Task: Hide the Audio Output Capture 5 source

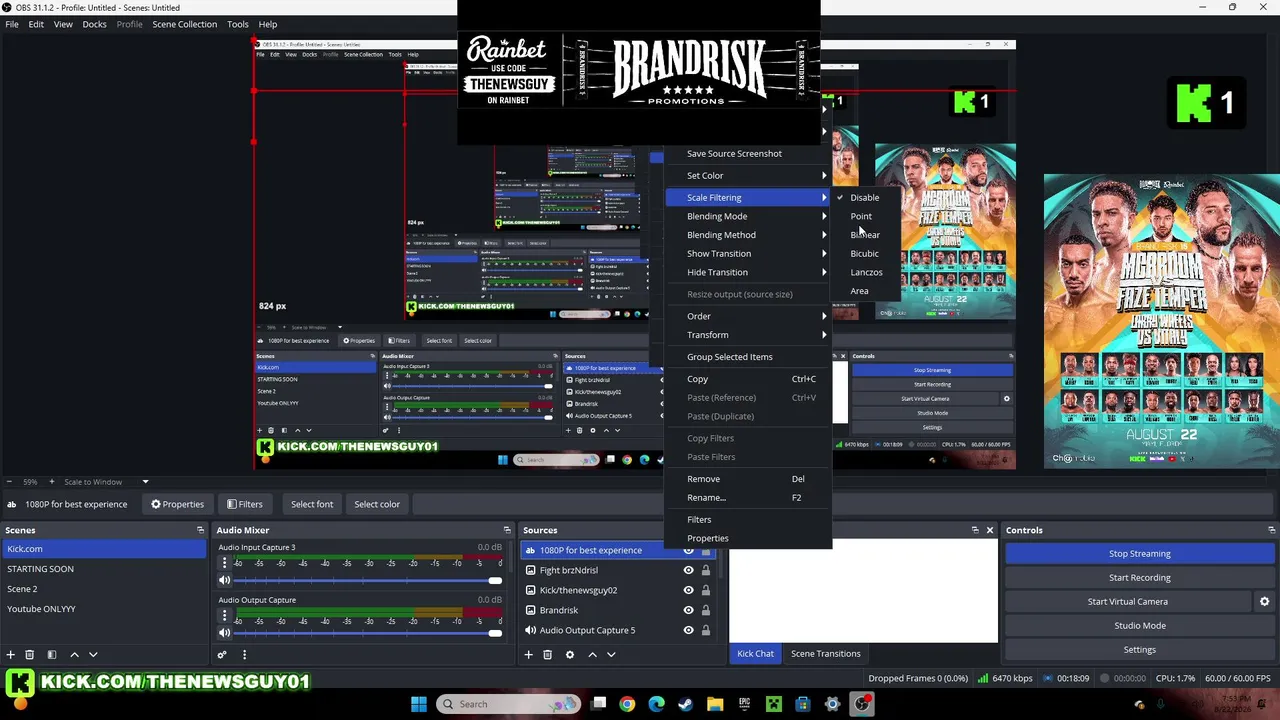Action: pos(688,631)
